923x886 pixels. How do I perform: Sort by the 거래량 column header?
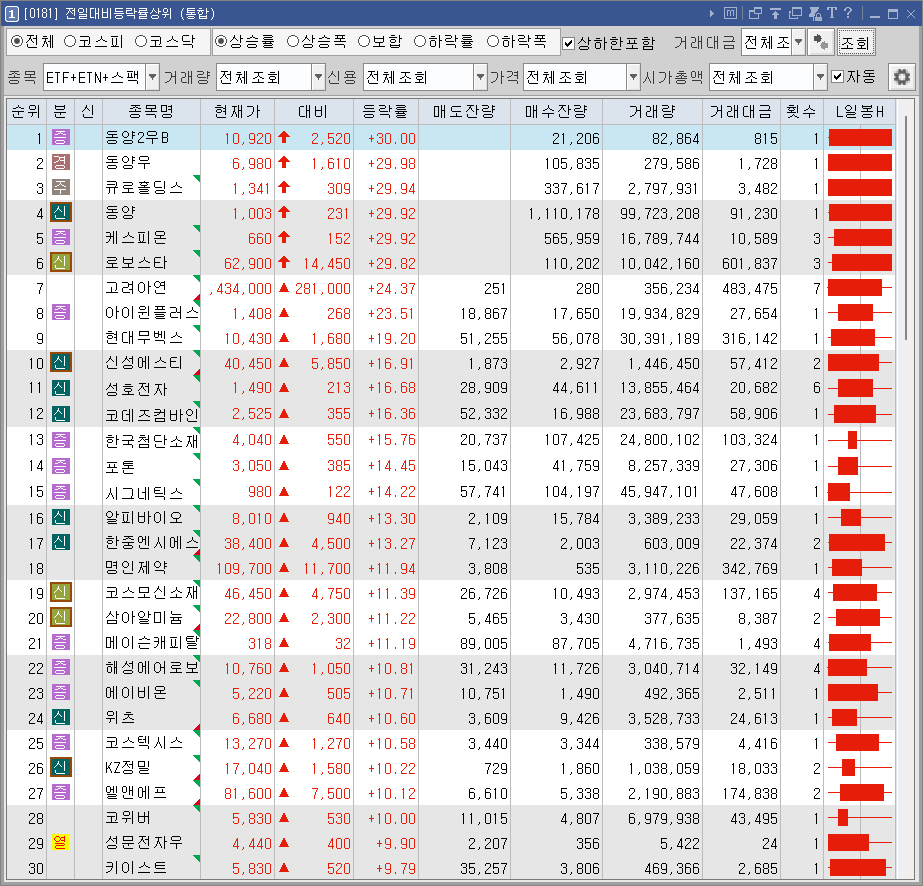[x=652, y=111]
